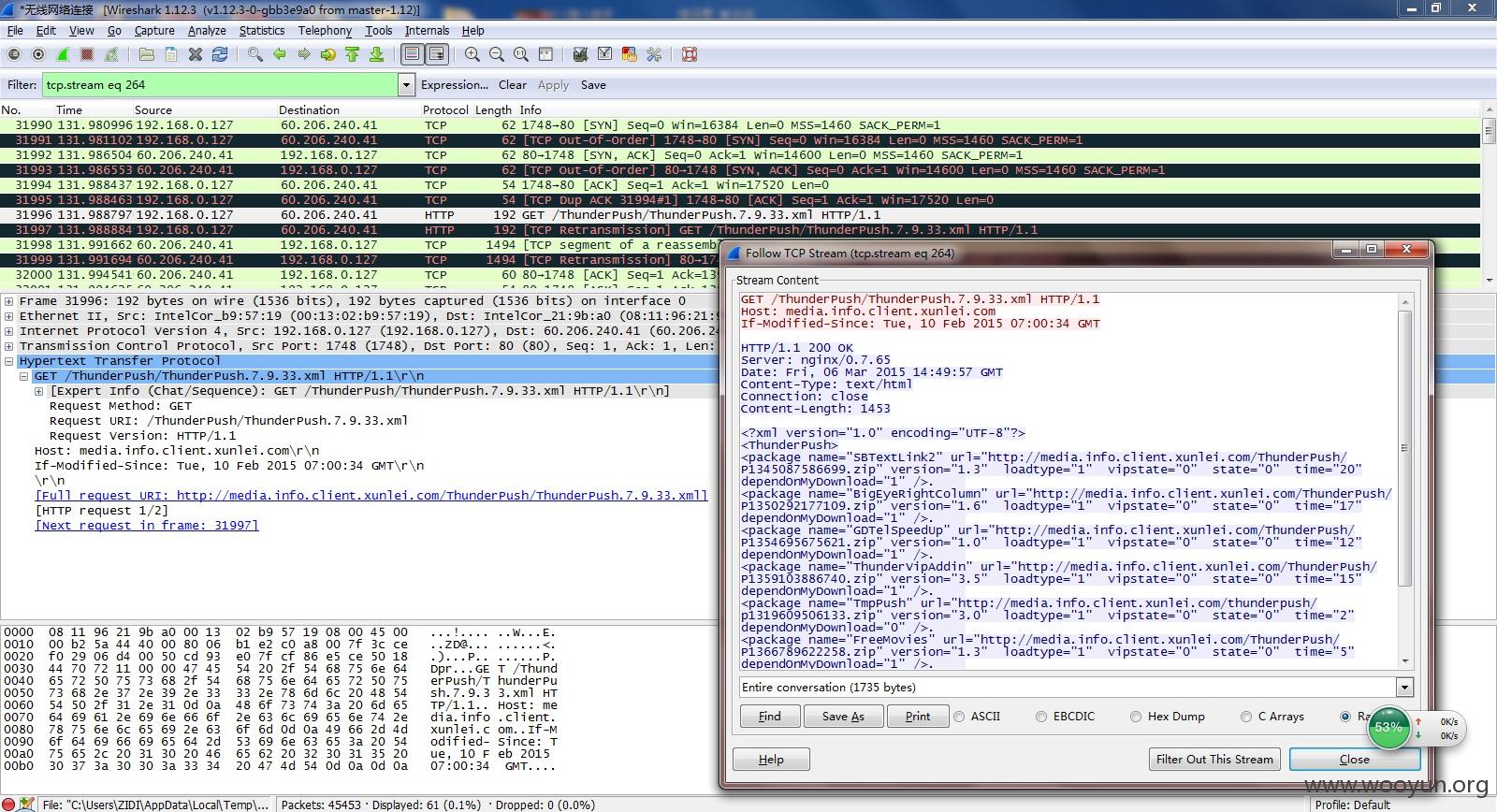Go forward in packet history
1497x812 pixels.
(x=303, y=55)
